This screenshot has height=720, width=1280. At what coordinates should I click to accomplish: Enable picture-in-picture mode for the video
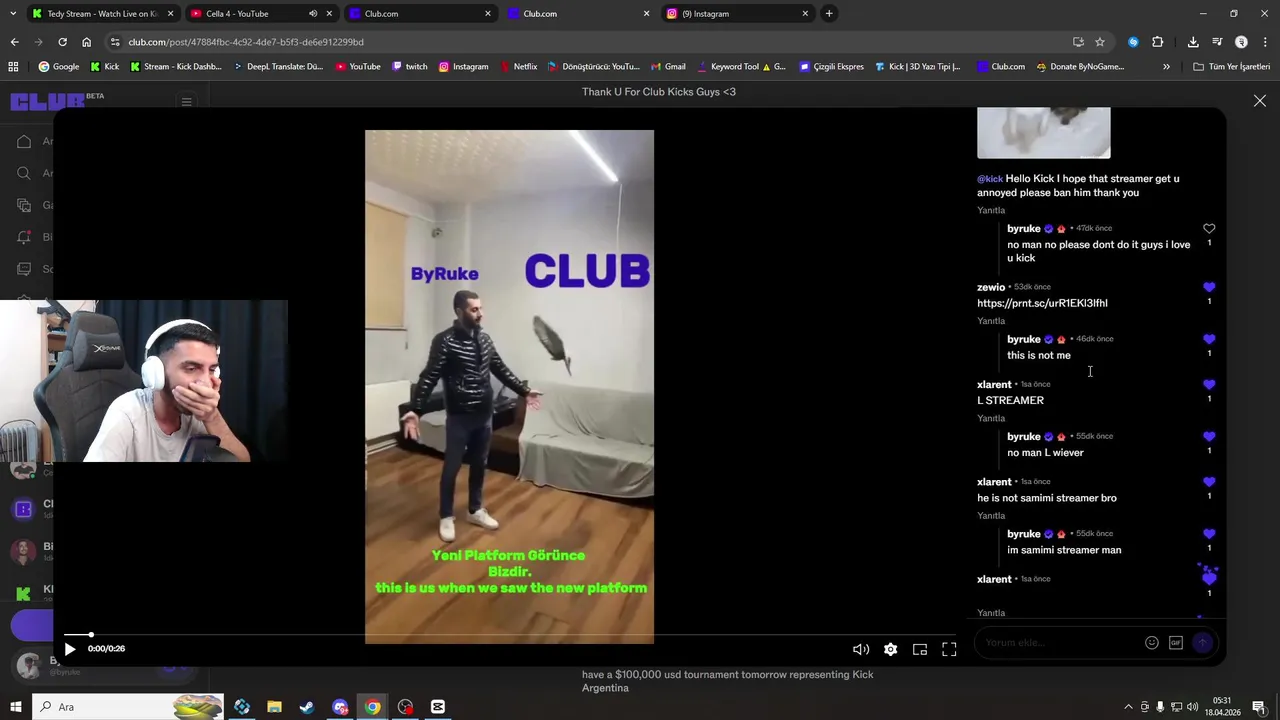(x=920, y=649)
